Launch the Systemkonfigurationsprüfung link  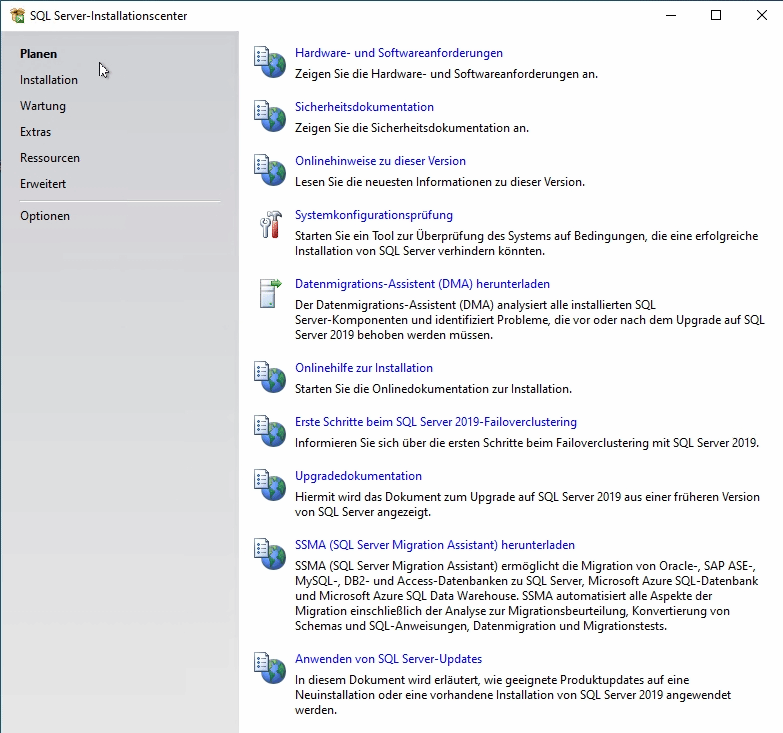coord(373,215)
